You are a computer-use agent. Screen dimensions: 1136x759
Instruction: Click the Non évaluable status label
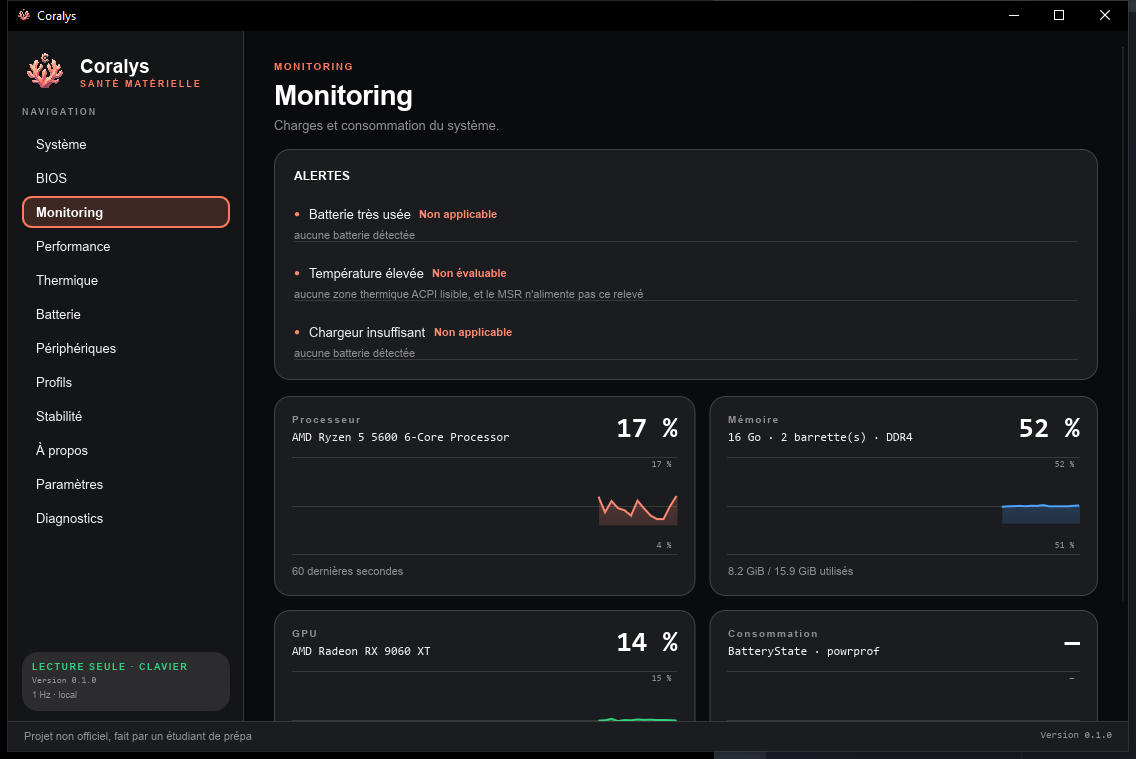[469, 273]
